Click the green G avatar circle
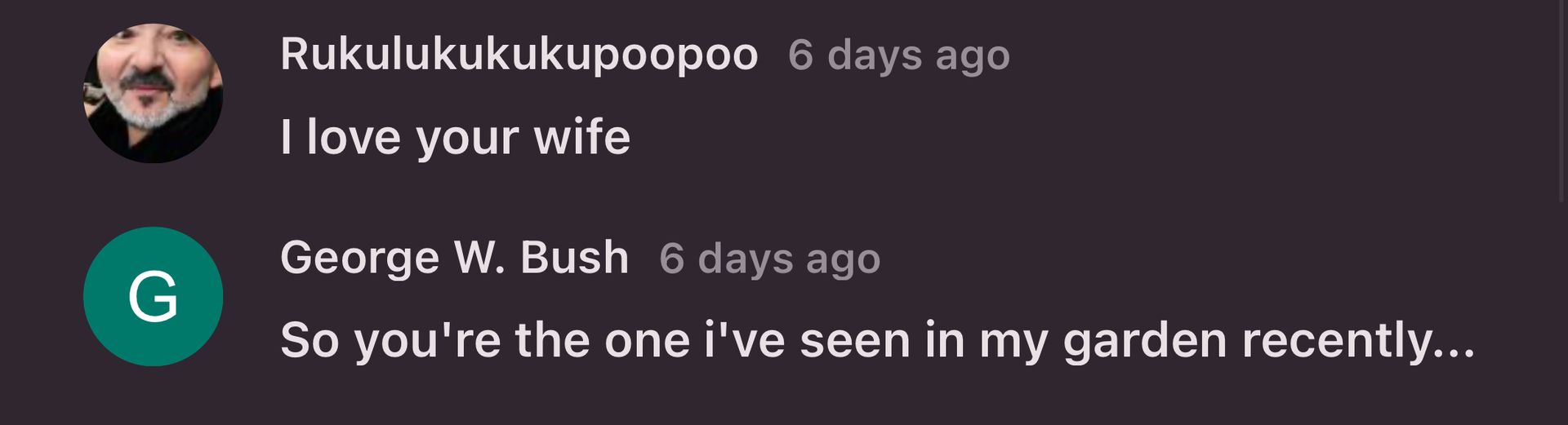Screen dimensions: 1568x425 (x=153, y=297)
